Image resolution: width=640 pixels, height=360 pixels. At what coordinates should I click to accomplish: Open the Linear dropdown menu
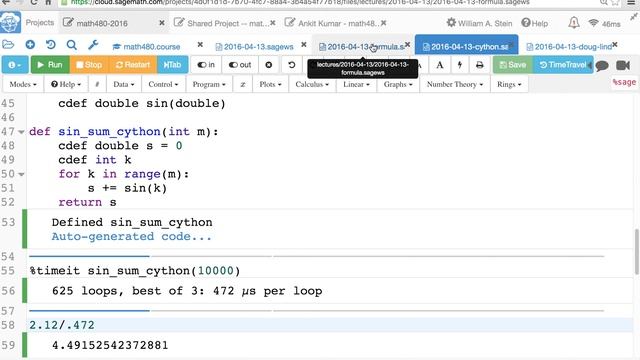[356, 84]
